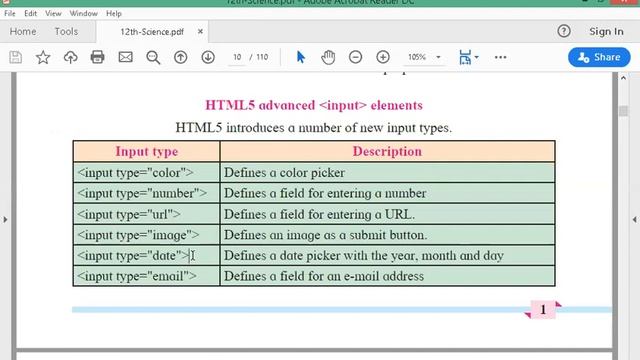Click the vertical scrollbar thumb
The height and width of the screenshot is (360, 640).
(x=623, y=111)
